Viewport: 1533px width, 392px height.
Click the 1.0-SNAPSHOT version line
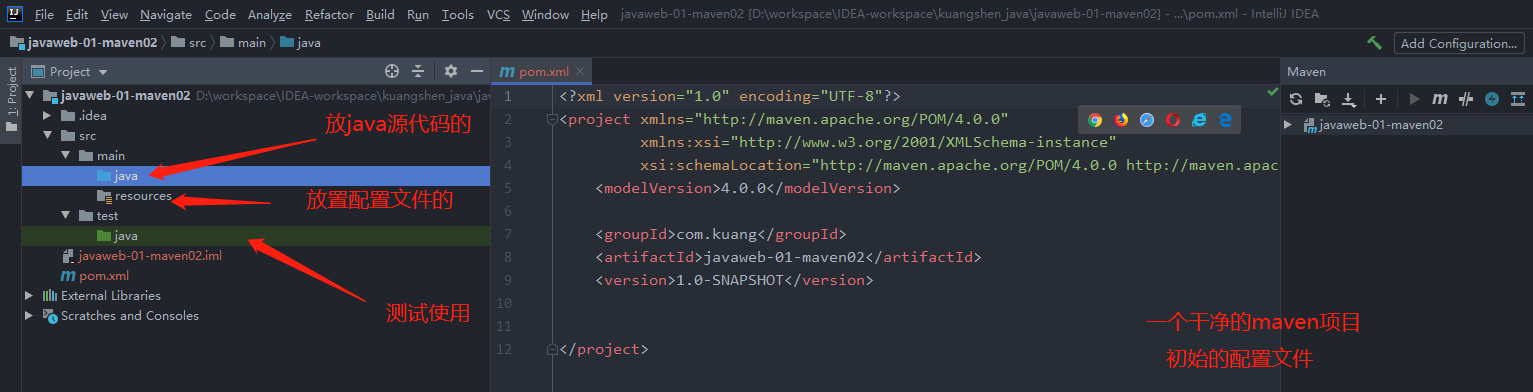735,281
